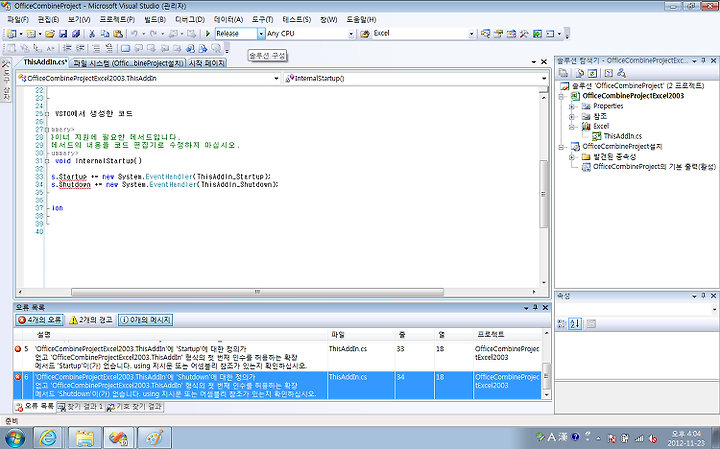Image resolution: width=720 pixels, height=449 pixels.
Task: Click the Paste clipboard icon
Action: [118, 34]
